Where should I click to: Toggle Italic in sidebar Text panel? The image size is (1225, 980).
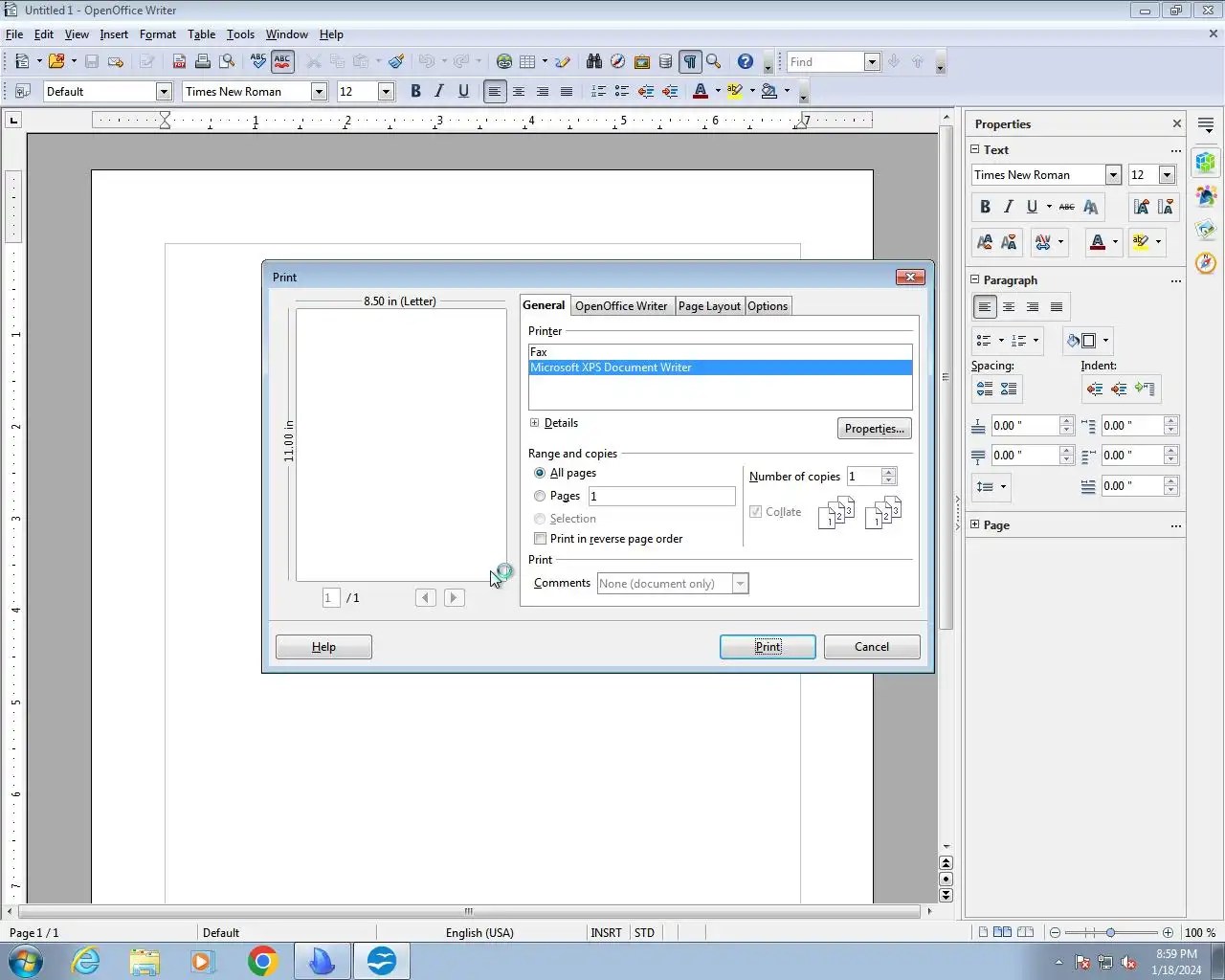click(1008, 207)
